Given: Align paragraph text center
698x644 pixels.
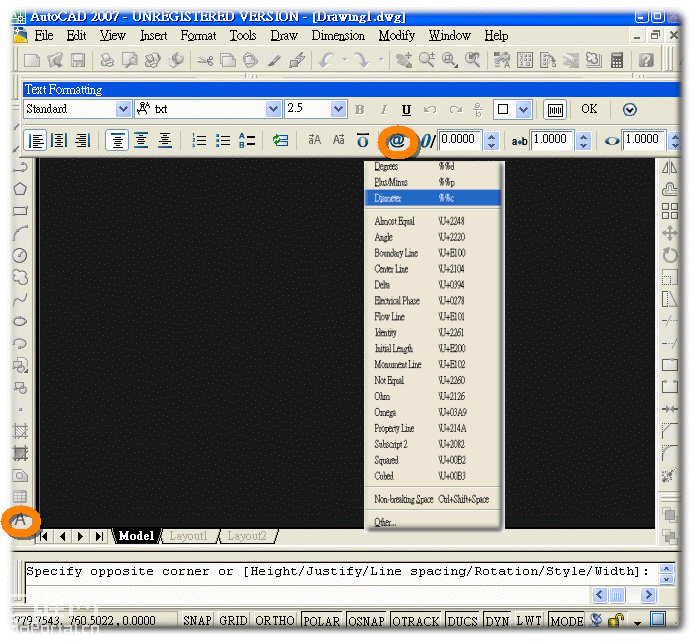Looking at the screenshot, I should click(59, 141).
